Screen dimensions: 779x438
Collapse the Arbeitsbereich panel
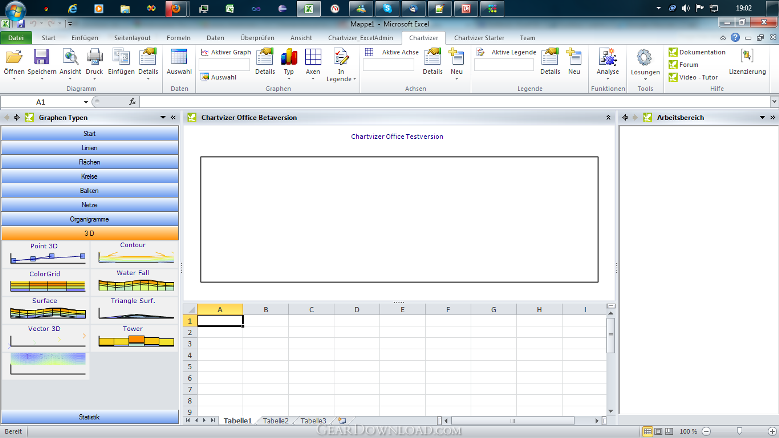tap(773, 118)
